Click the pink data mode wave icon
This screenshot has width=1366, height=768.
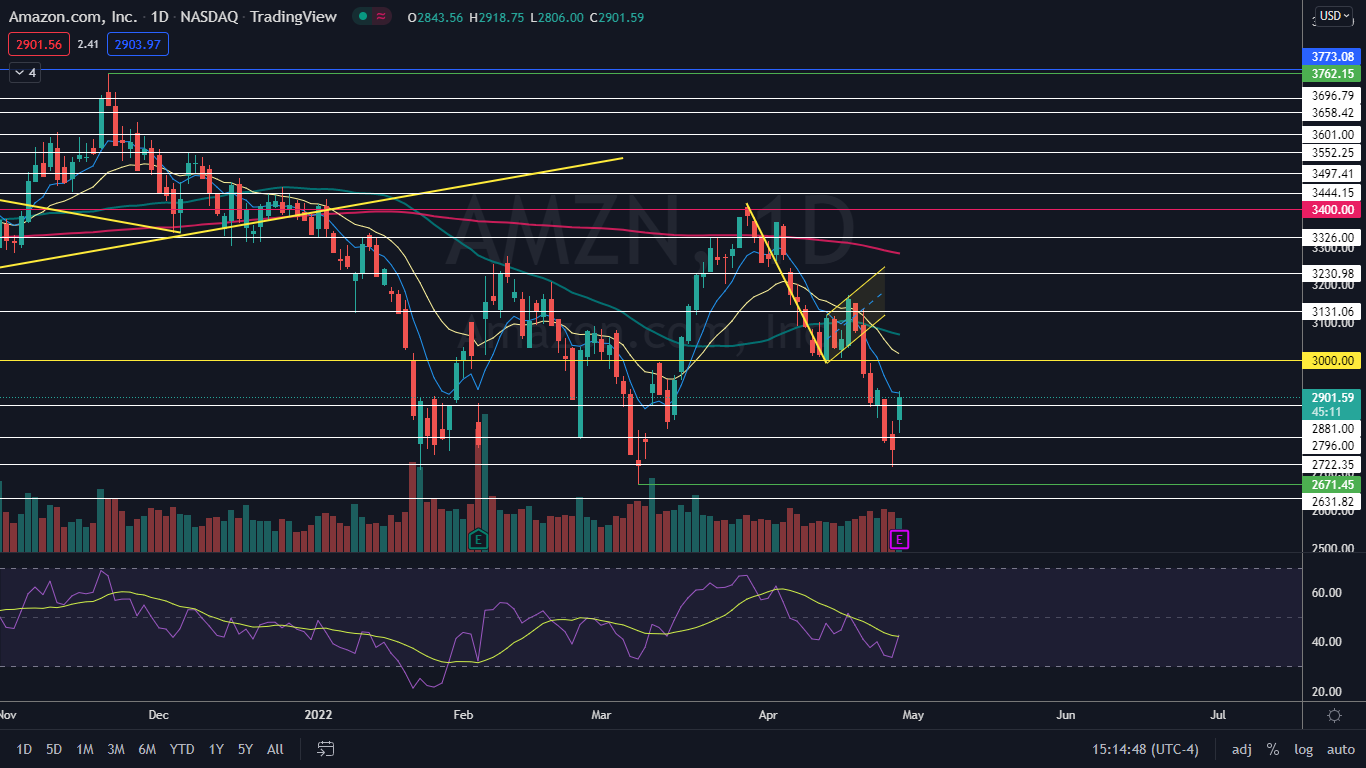(x=381, y=16)
